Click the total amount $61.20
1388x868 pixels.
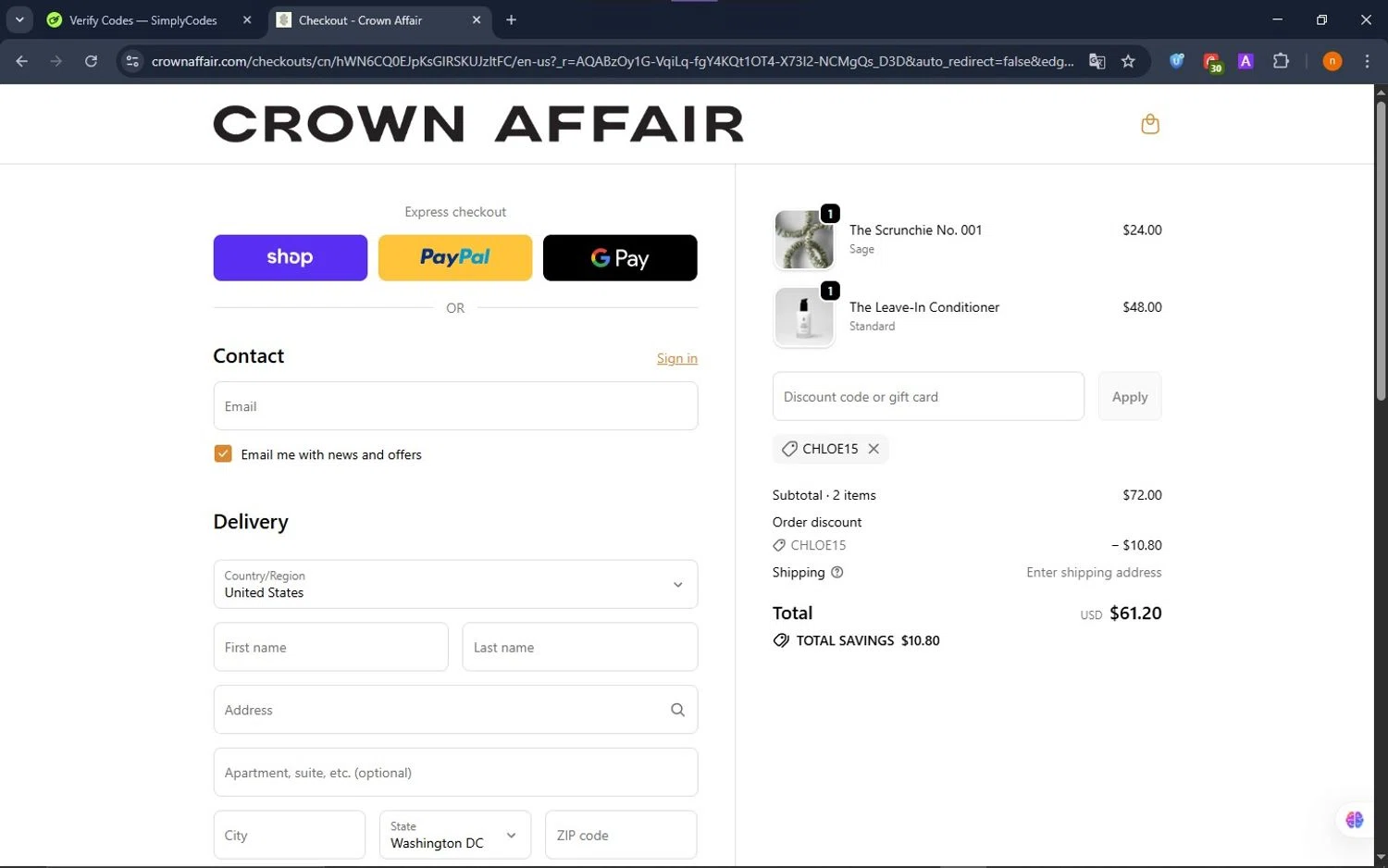click(1135, 613)
